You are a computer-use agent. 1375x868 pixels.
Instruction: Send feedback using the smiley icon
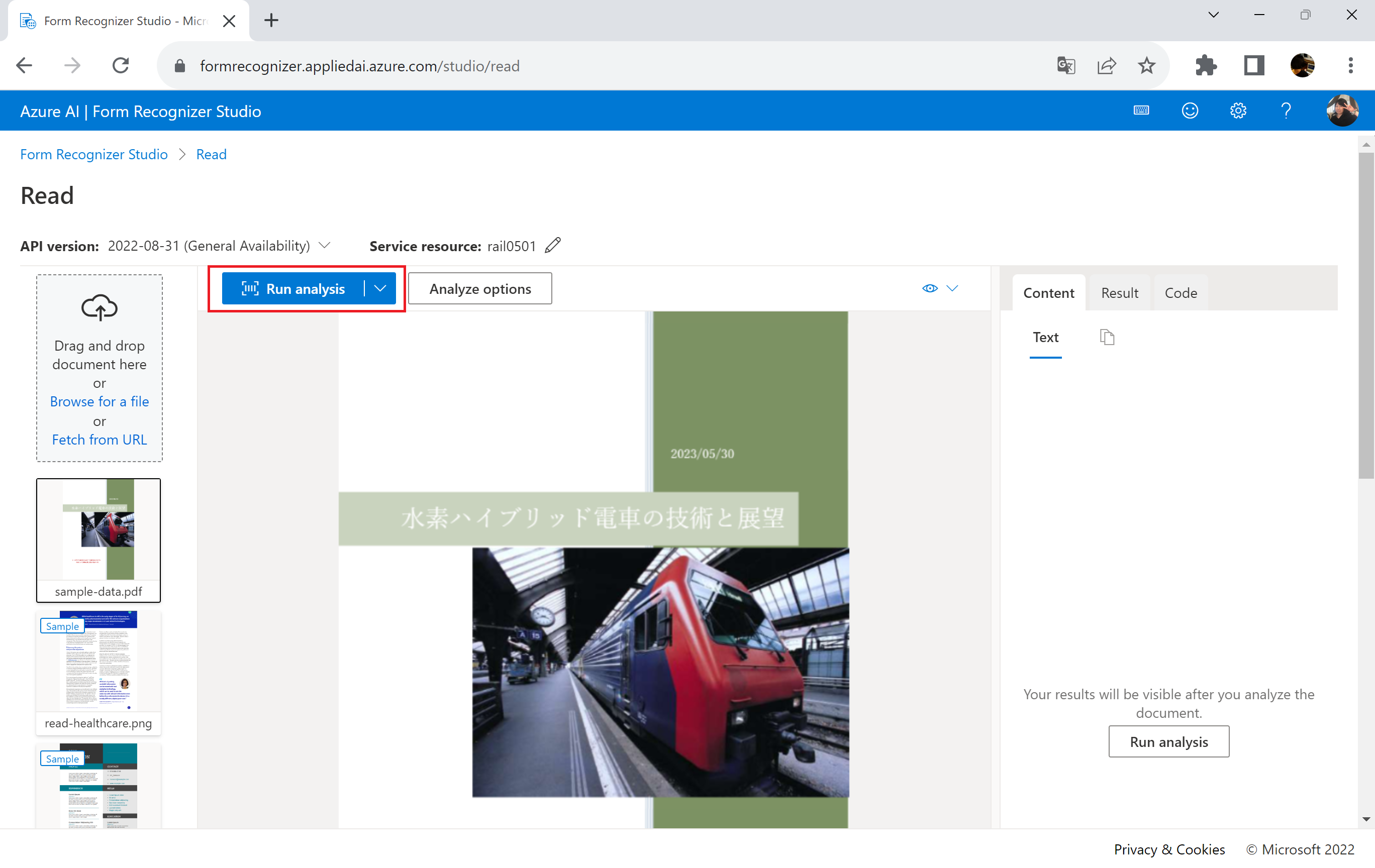click(1190, 110)
